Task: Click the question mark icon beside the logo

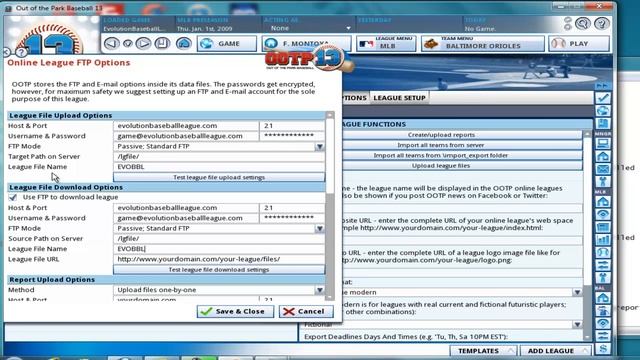Action: point(21,52)
